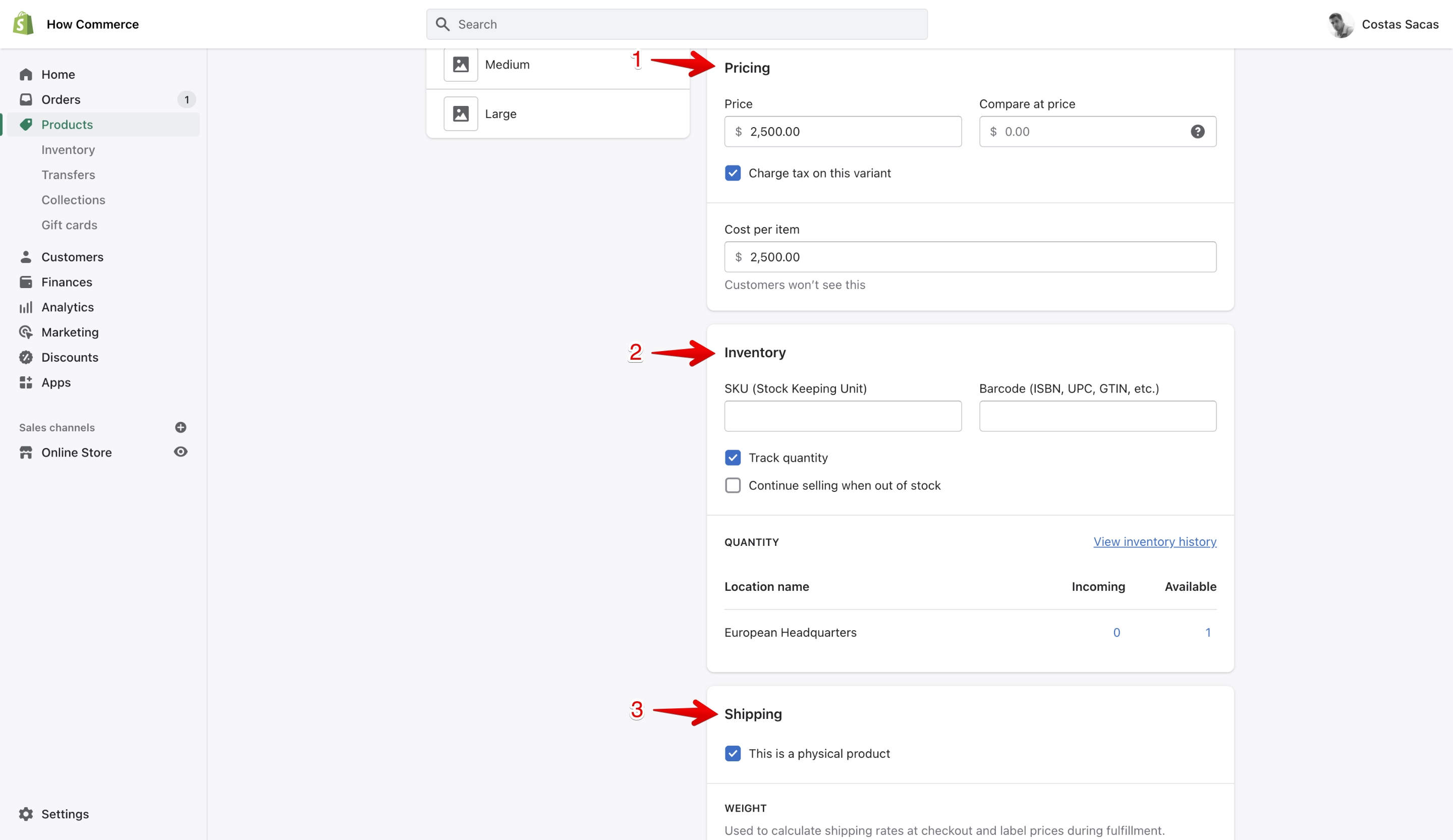Uncheck Charge tax on this variant
Image resolution: width=1453 pixels, height=840 pixels.
tap(732, 173)
